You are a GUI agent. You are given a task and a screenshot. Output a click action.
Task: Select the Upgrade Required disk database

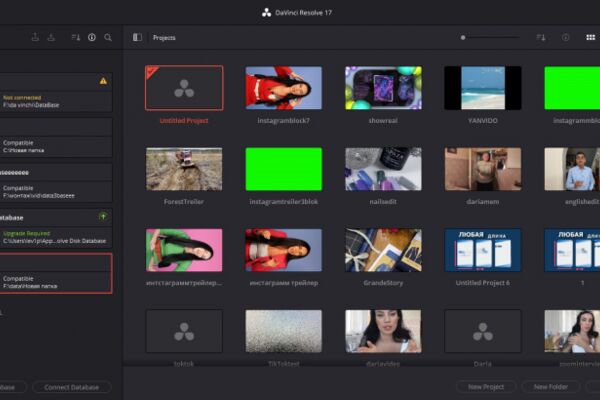(x=56, y=228)
